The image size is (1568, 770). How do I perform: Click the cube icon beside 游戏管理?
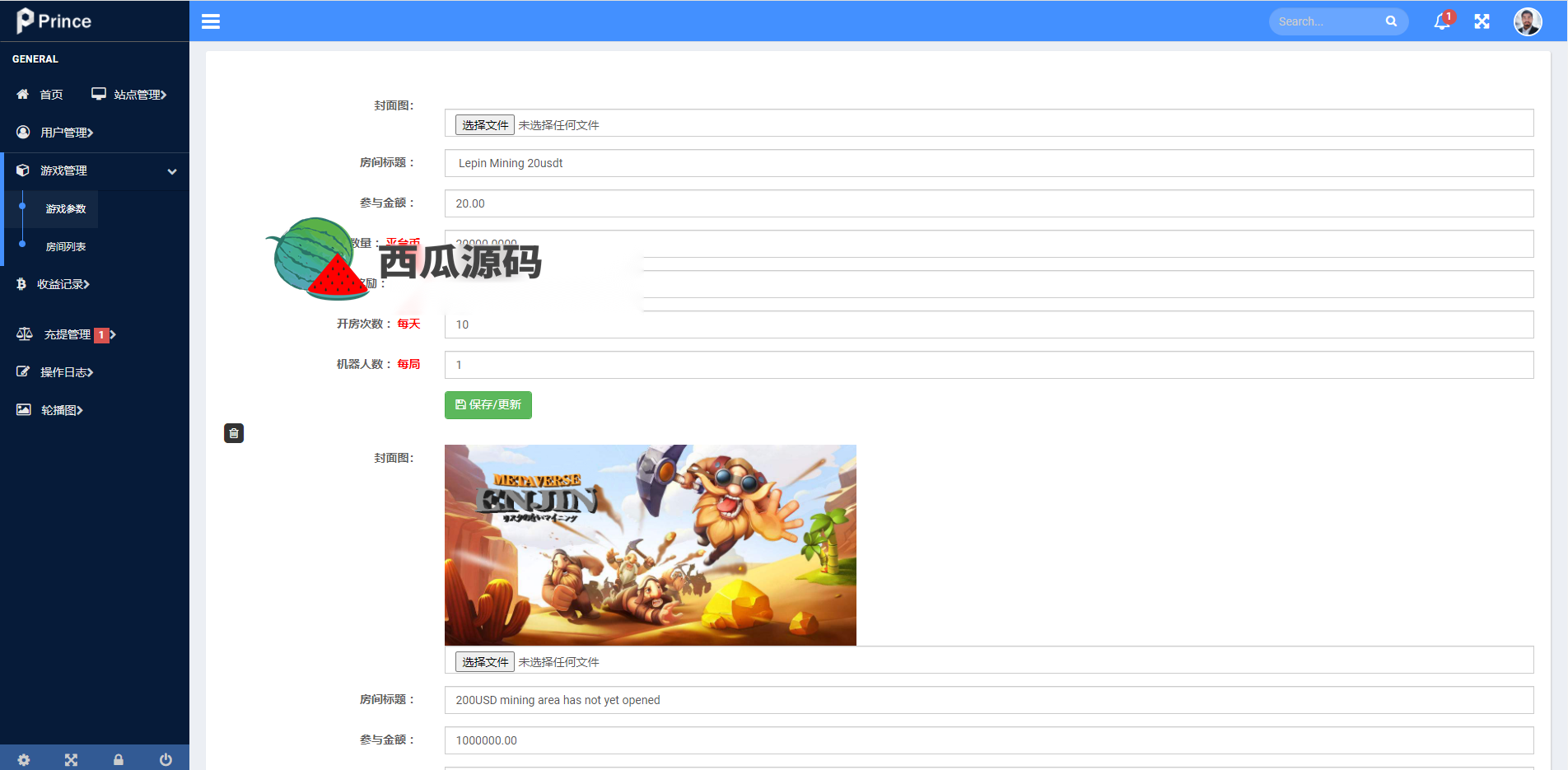23,170
